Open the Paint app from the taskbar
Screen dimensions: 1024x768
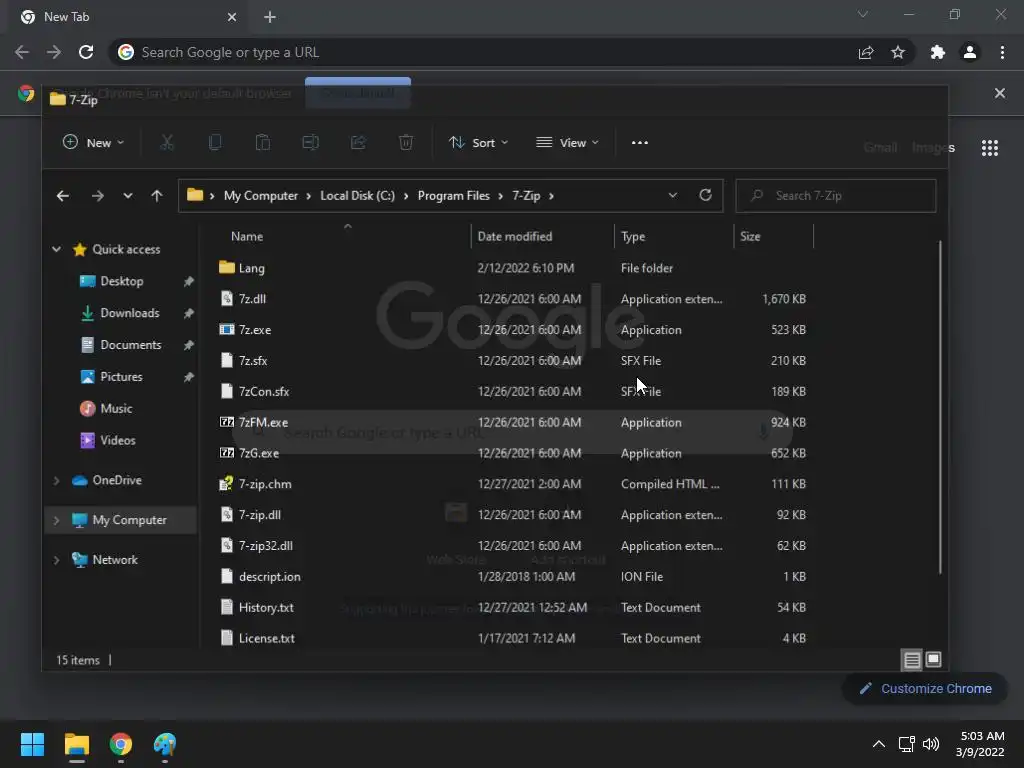pos(165,744)
